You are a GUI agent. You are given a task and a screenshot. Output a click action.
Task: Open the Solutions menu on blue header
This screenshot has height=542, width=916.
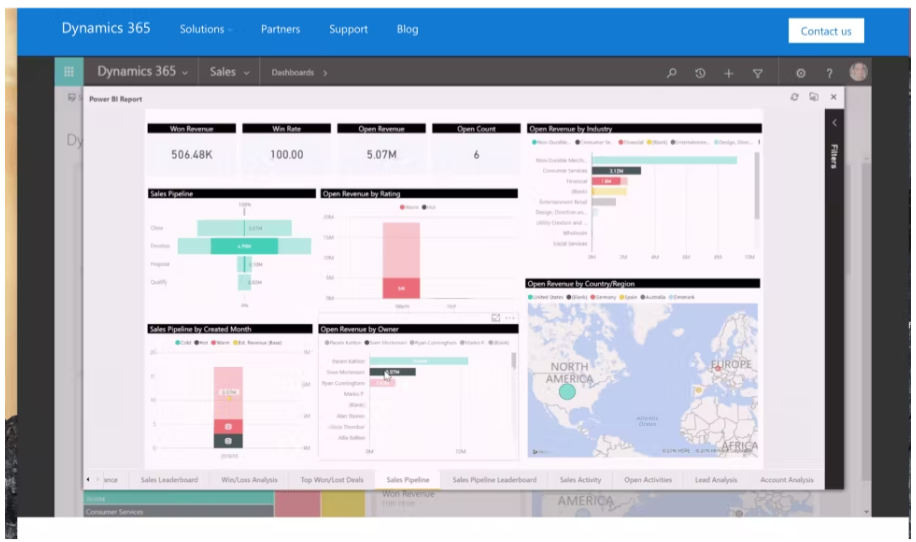pos(206,29)
